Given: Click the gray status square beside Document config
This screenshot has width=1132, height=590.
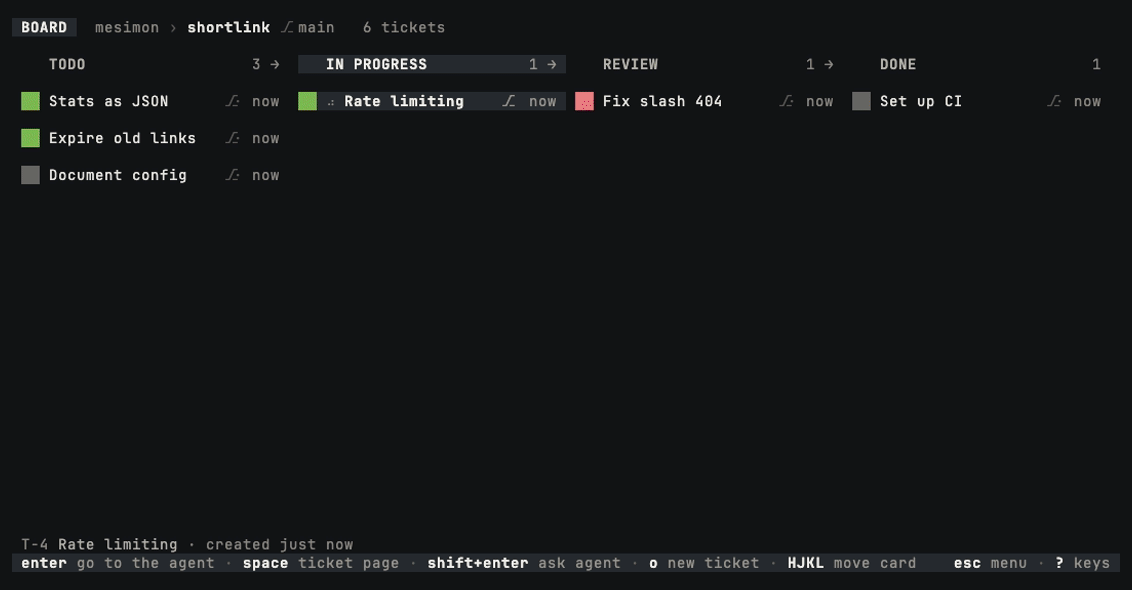Looking at the screenshot, I should coord(30,175).
